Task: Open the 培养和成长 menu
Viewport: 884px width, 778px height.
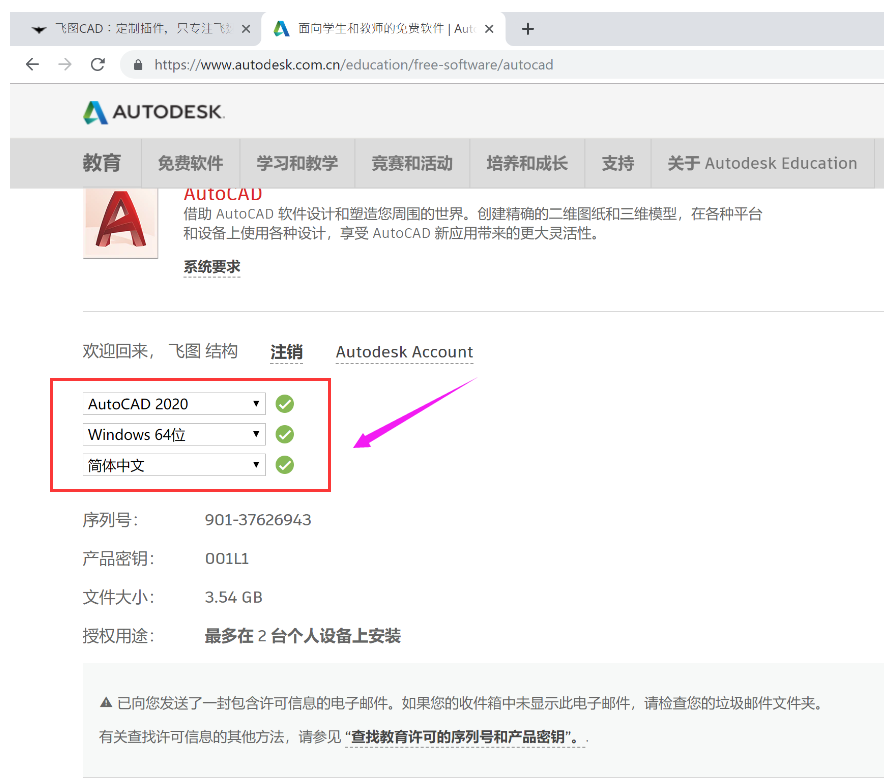Action: pyautogui.click(x=527, y=163)
